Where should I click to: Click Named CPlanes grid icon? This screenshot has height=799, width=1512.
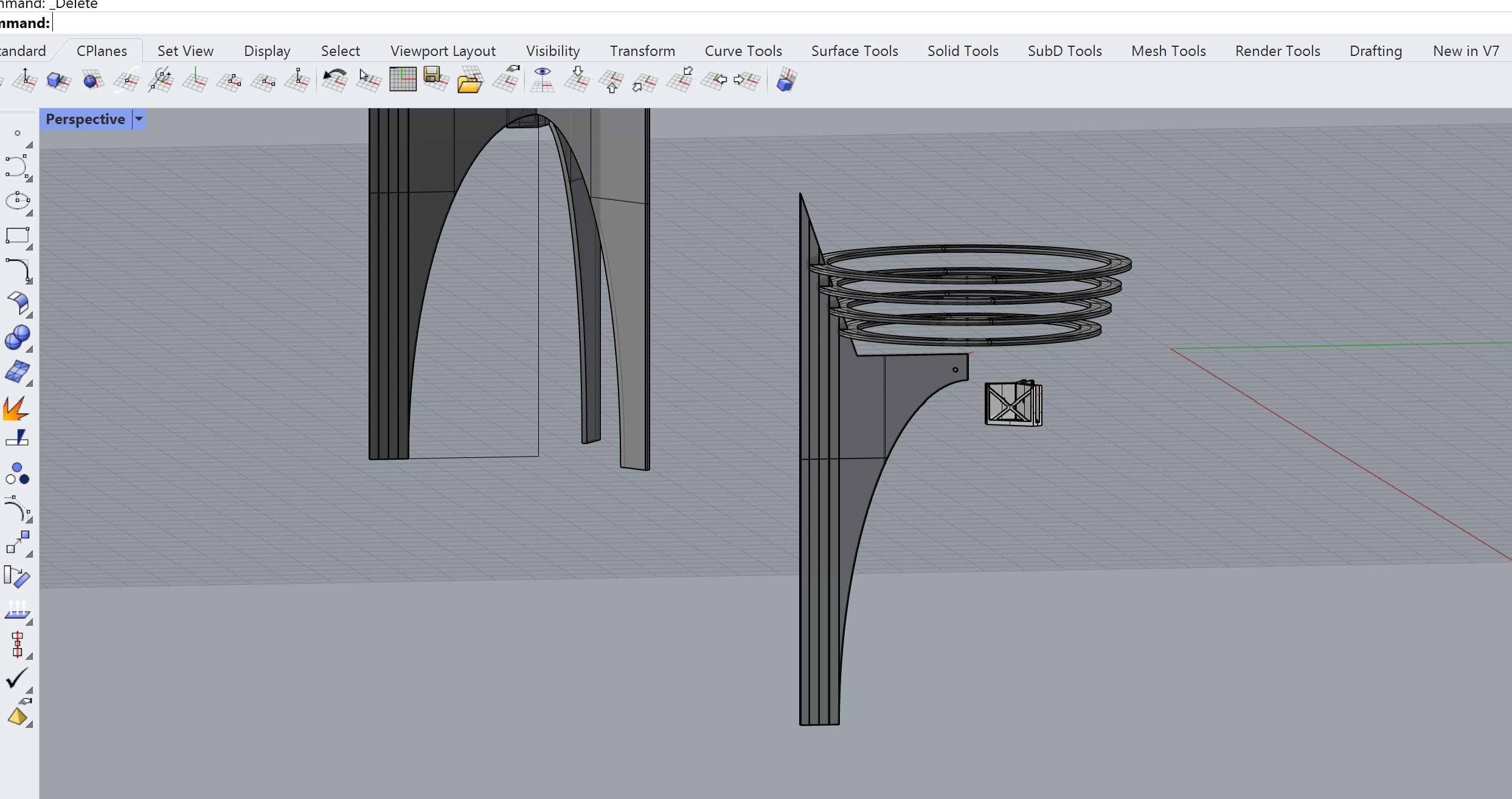[403, 80]
